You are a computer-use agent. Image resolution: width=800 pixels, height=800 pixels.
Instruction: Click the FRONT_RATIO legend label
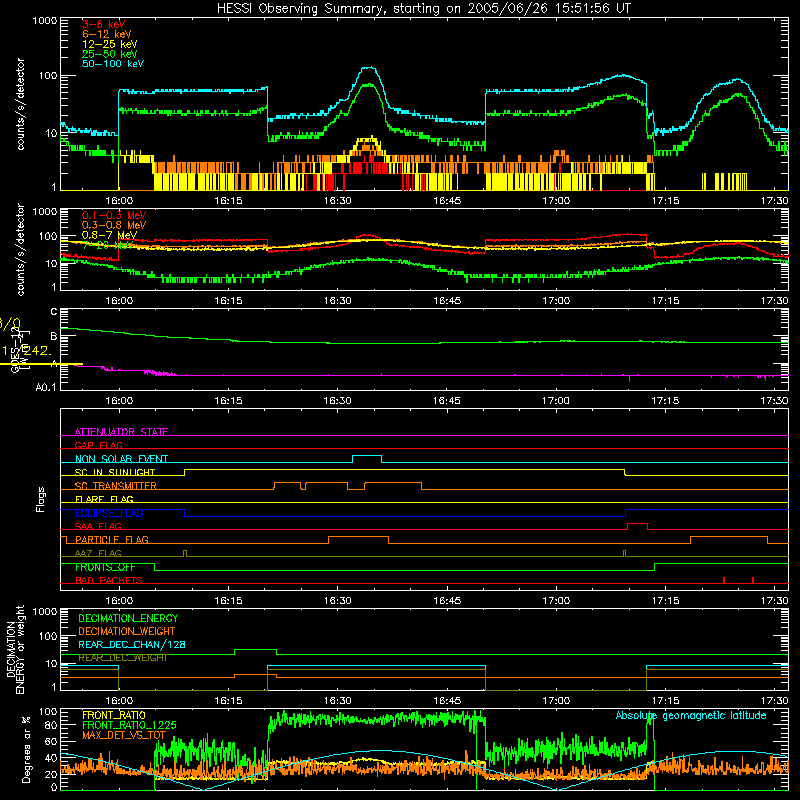[114, 715]
